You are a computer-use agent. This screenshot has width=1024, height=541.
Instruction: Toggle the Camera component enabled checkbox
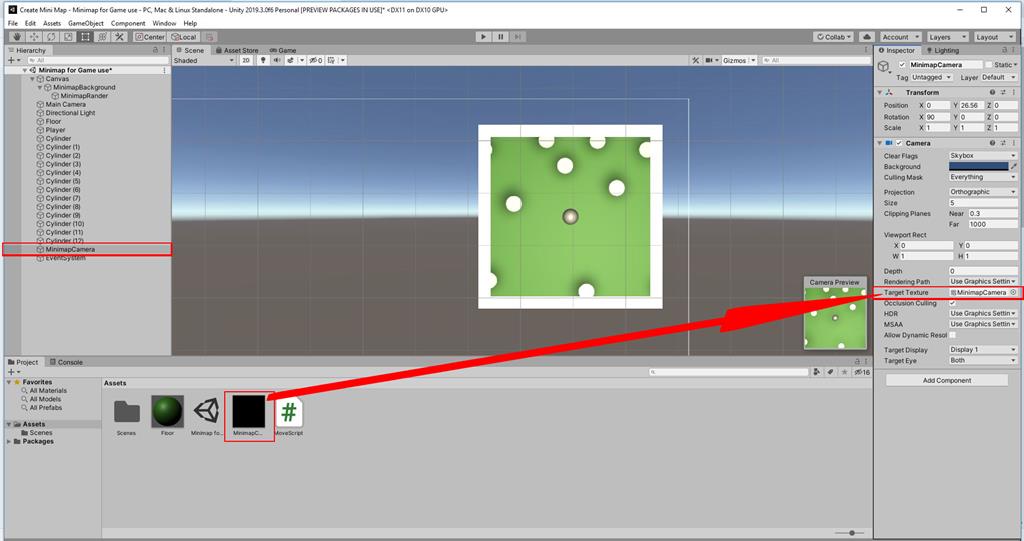[899, 143]
